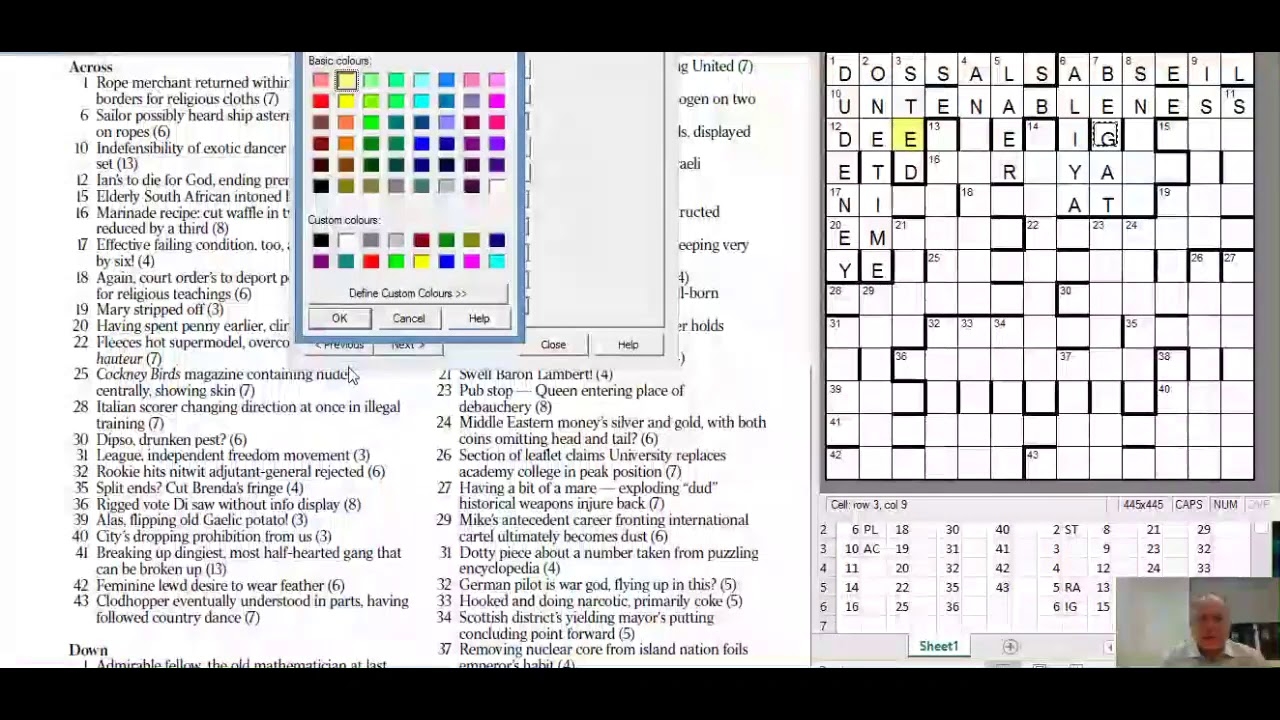The height and width of the screenshot is (720, 1280).
Task: Open the Define Custom Colours panel
Action: pos(407,293)
